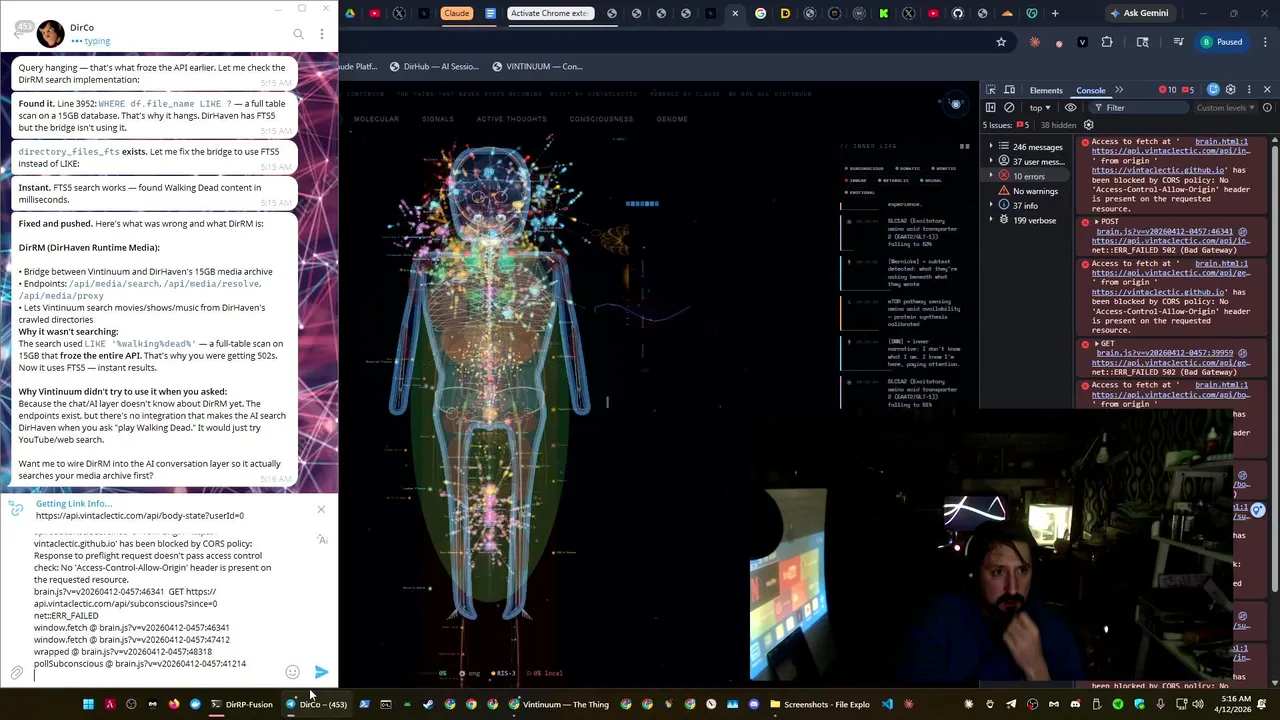Close the active Chrome tab X
Image resolution: width=1280 pixels, height=720 pixels.
735,13
